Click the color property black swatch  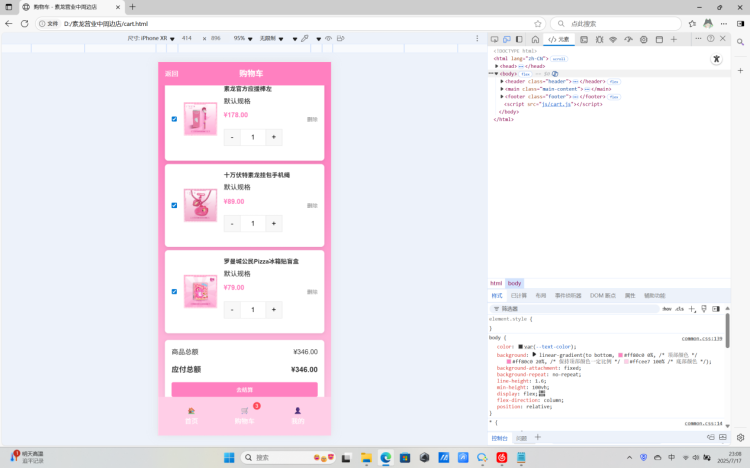(x=520, y=346)
